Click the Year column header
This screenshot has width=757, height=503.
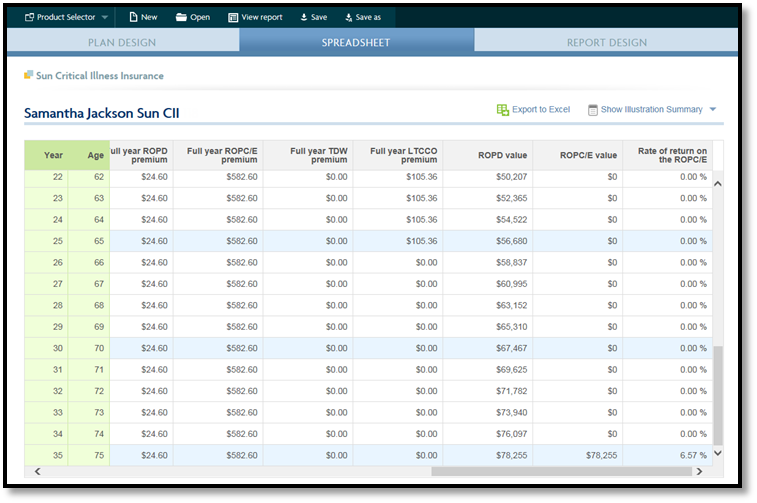pos(53,155)
